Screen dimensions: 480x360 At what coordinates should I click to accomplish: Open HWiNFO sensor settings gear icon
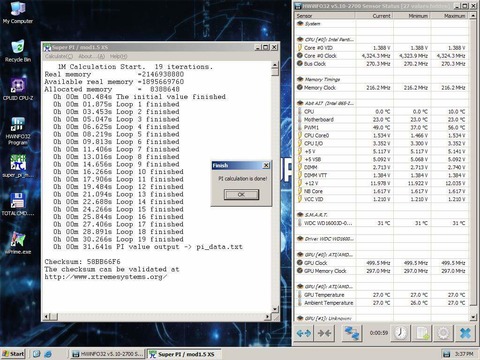pyautogui.click(x=443, y=333)
